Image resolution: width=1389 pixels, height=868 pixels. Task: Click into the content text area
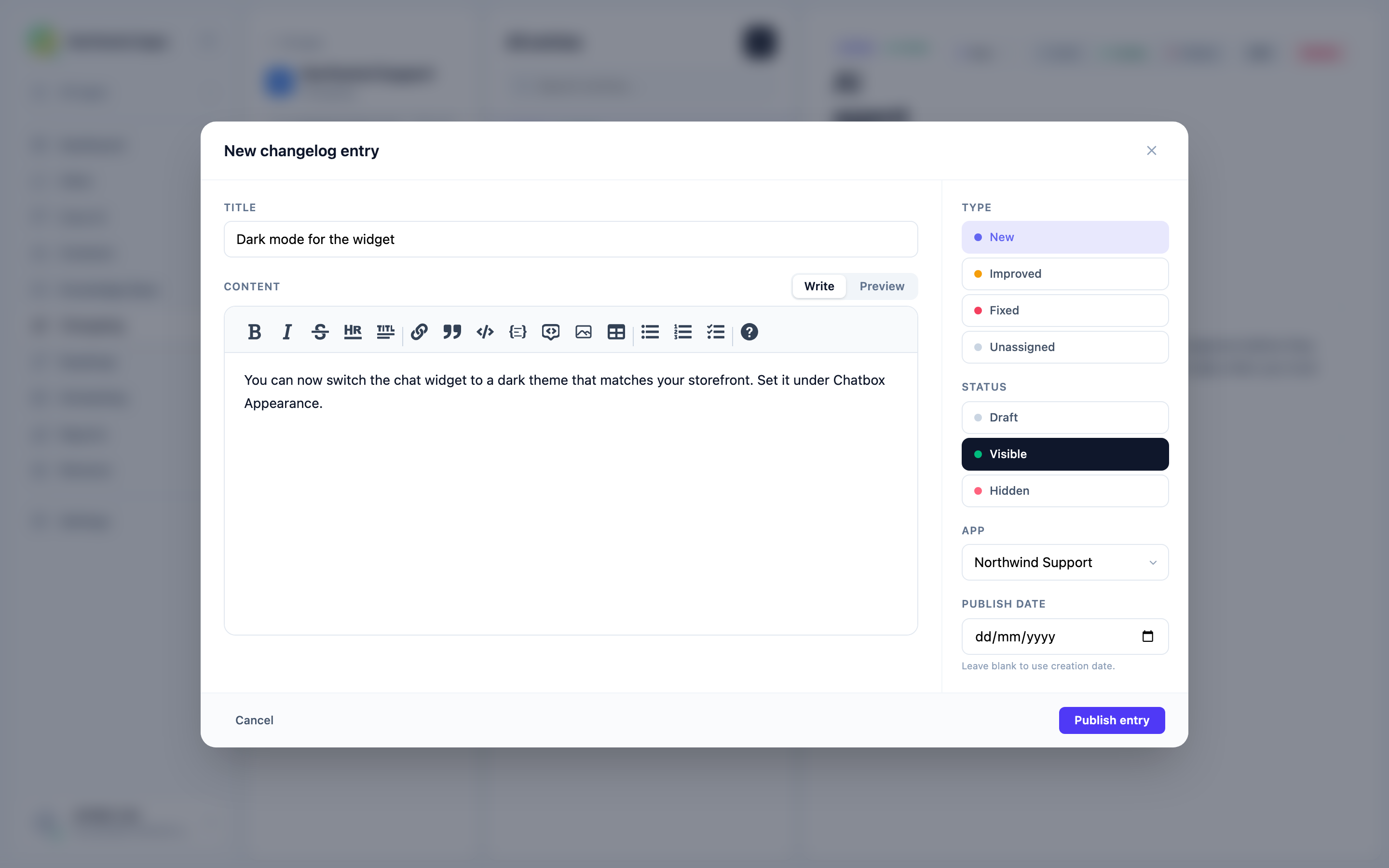coord(571,494)
